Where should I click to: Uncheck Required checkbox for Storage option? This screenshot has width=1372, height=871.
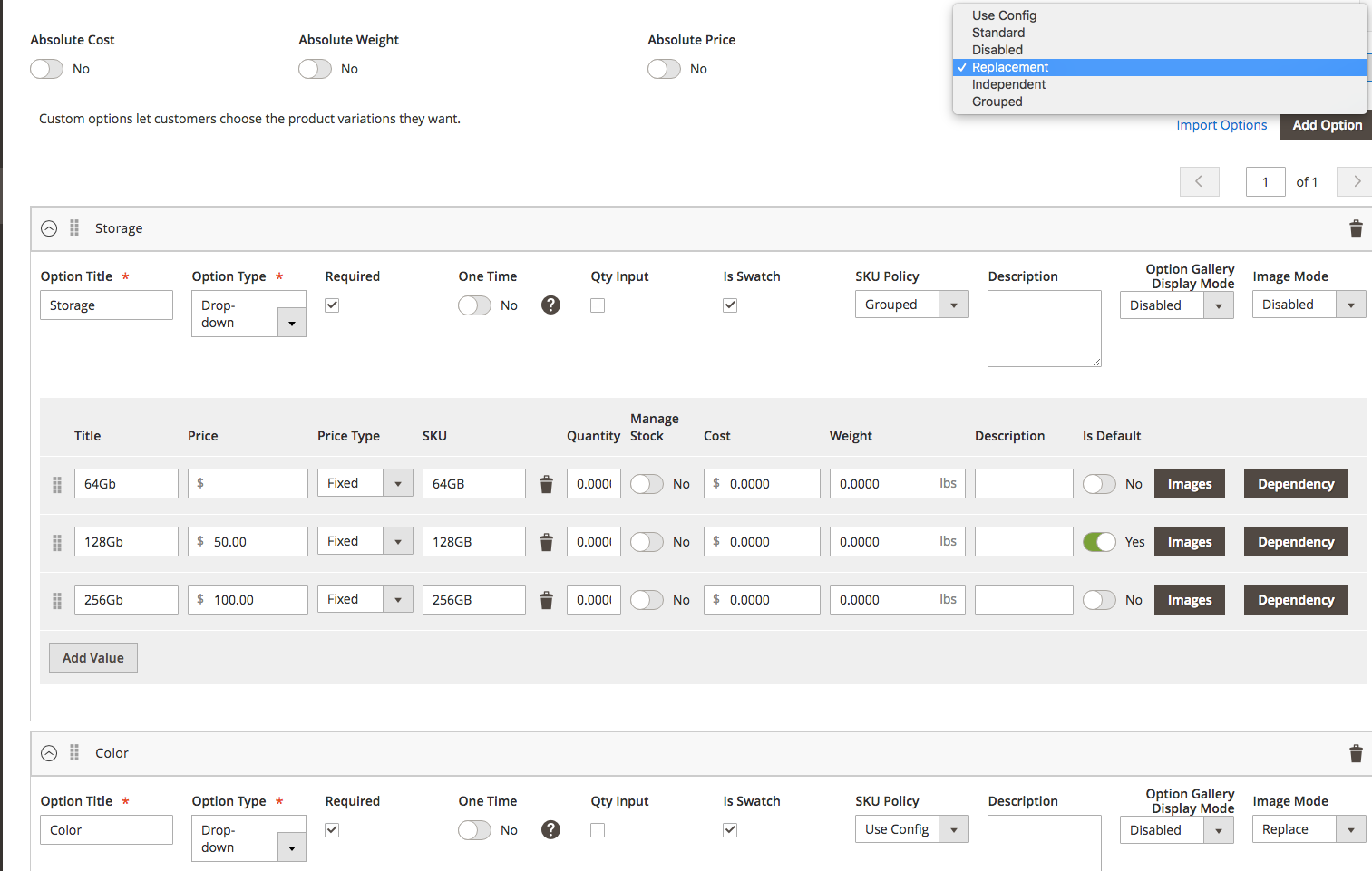332,305
